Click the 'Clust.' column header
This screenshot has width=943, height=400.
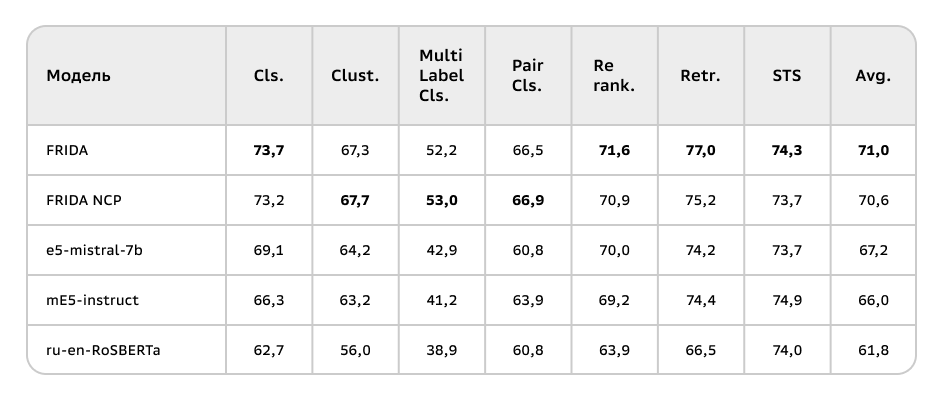355,76
